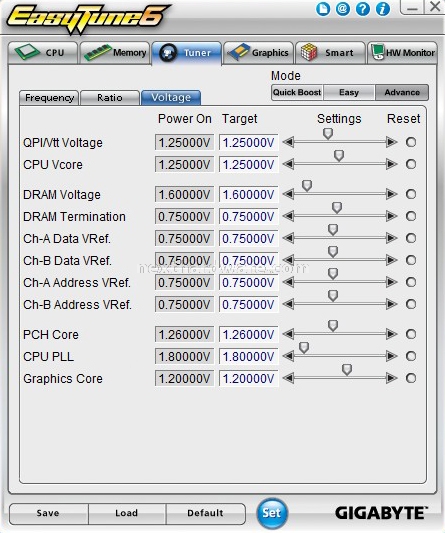
Task: Decrease Ch-A Address VRef with left arrow
Action: pos(289,282)
